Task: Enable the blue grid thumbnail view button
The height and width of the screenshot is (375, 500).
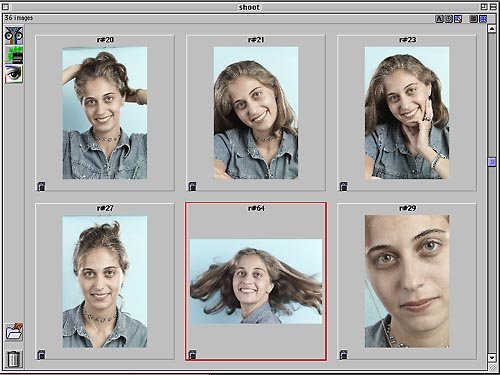Action: click(x=483, y=19)
